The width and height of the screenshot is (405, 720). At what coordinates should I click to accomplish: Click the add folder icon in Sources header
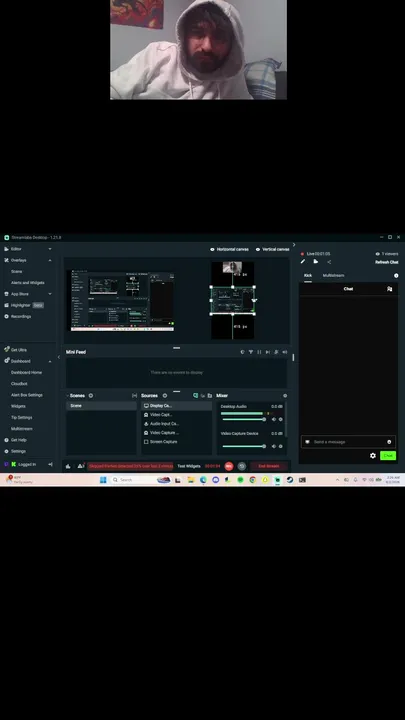coord(210,395)
